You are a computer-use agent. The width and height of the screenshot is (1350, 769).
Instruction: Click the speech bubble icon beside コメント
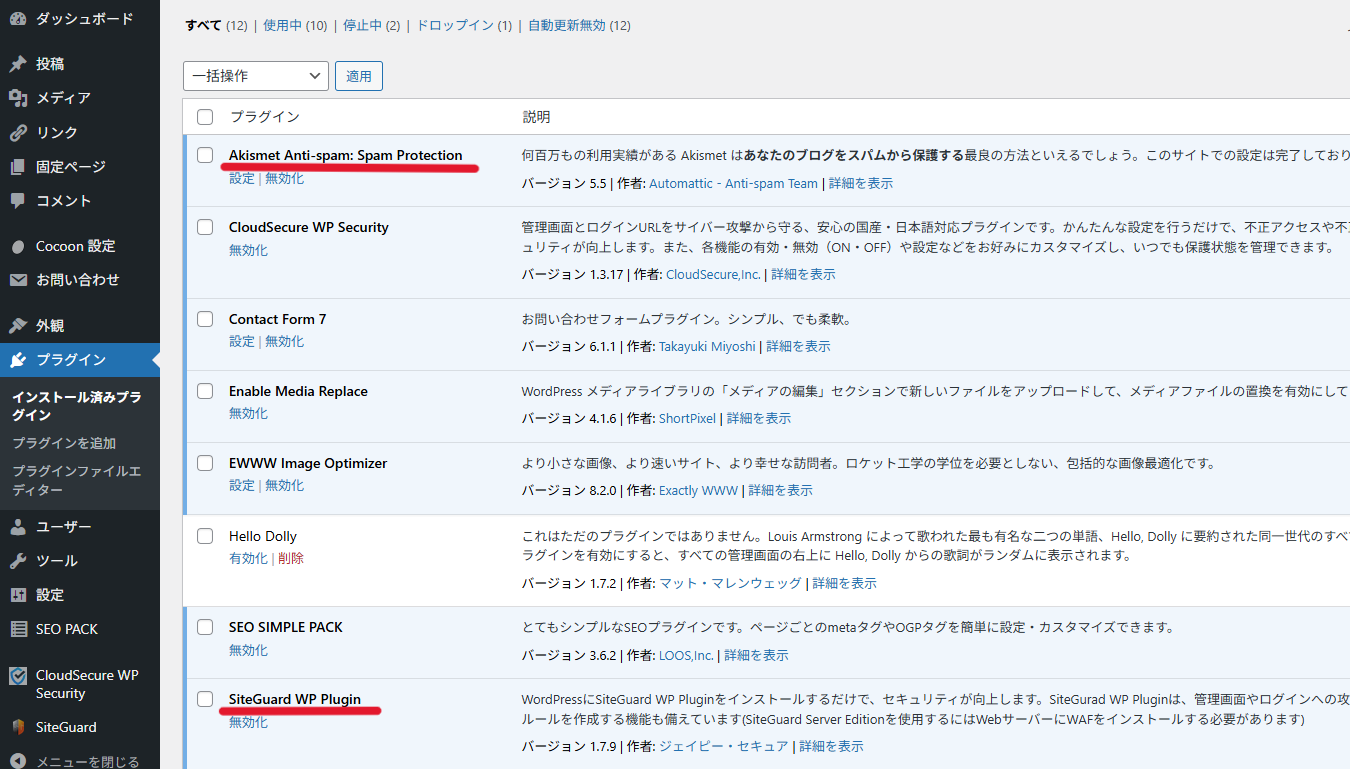pos(18,201)
